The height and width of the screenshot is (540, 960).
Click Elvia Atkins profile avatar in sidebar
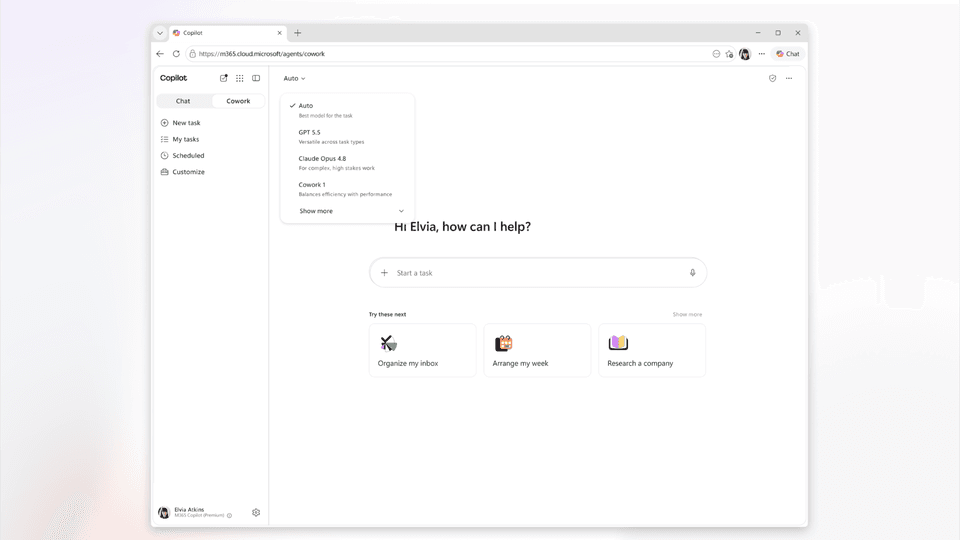pos(163,512)
